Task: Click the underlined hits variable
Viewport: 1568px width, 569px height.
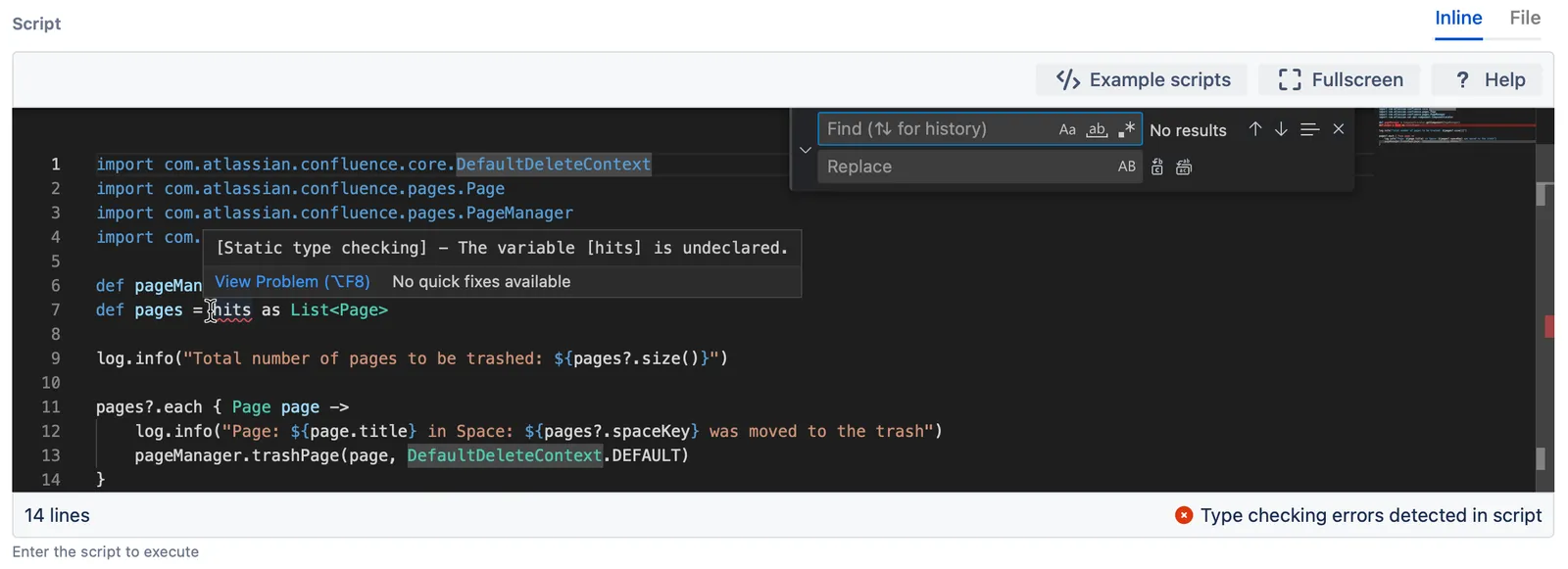Action: (x=231, y=310)
